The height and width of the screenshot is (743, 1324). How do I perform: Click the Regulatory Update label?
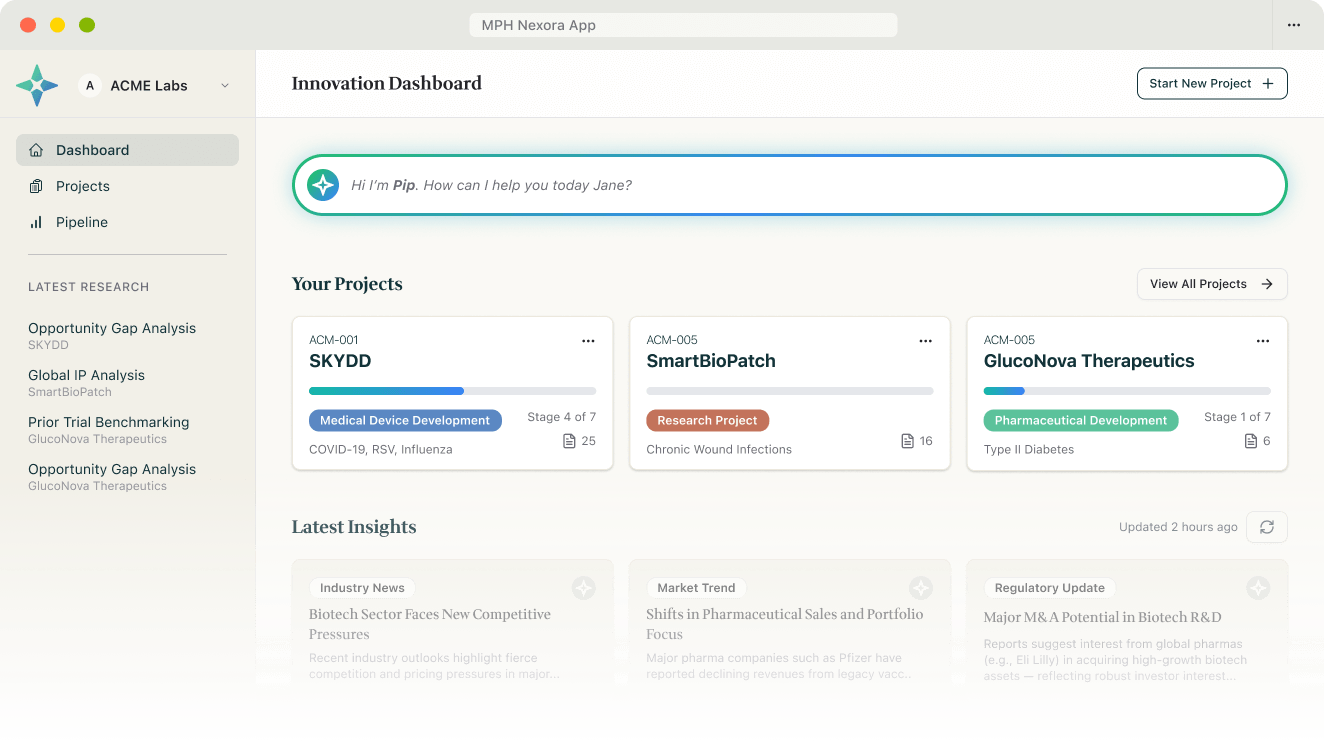pos(1050,588)
